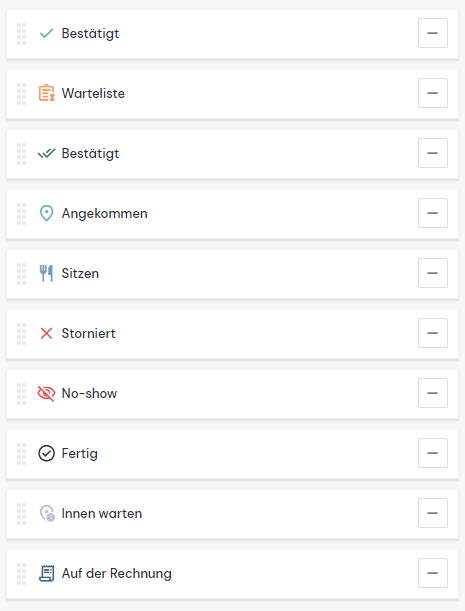This screenshot has width=465, height=611.
Task: Click the No-show crossed-eye icon
Action: [46, 393]
